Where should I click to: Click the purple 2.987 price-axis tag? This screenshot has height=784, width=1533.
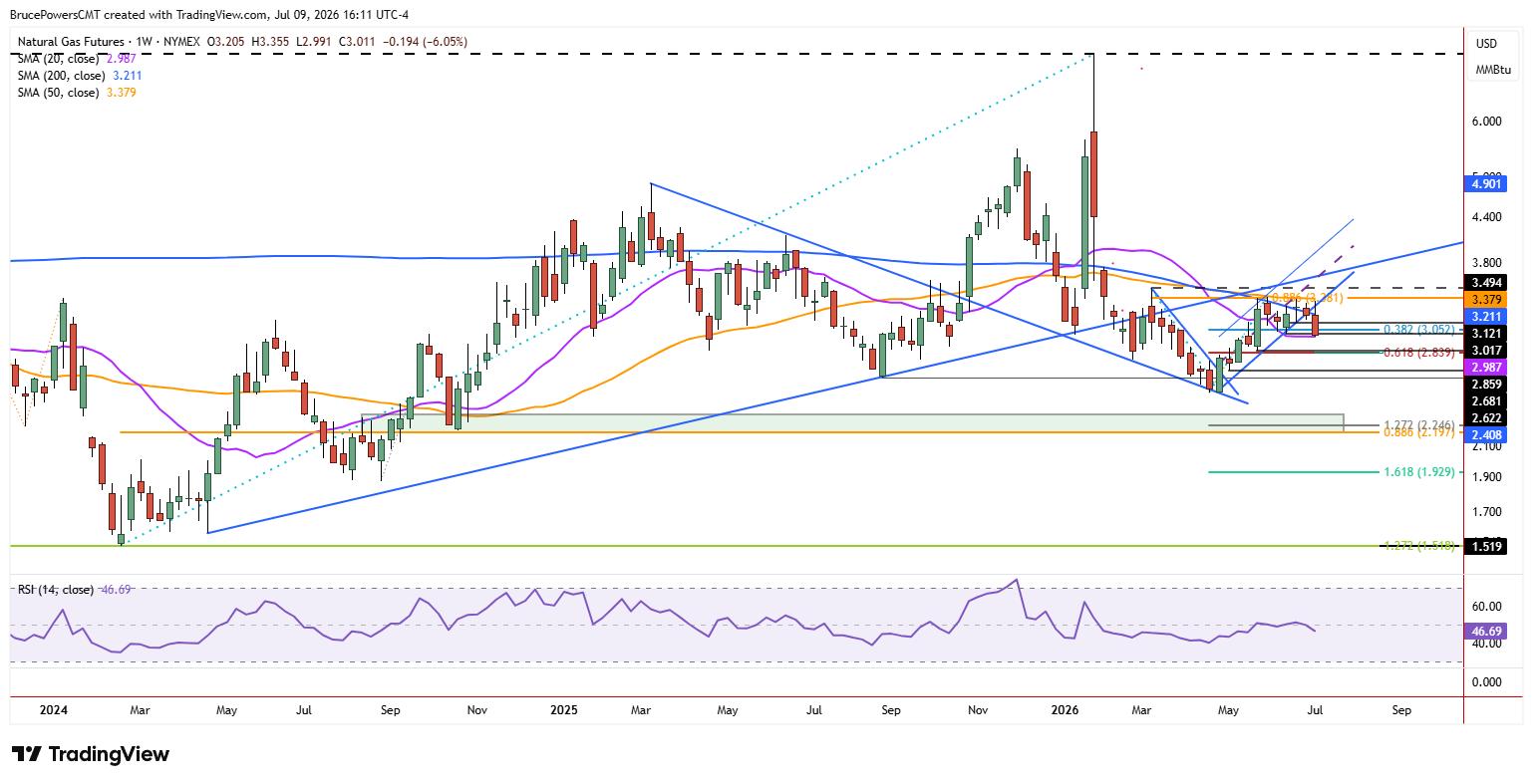(x=1485, y=367)
